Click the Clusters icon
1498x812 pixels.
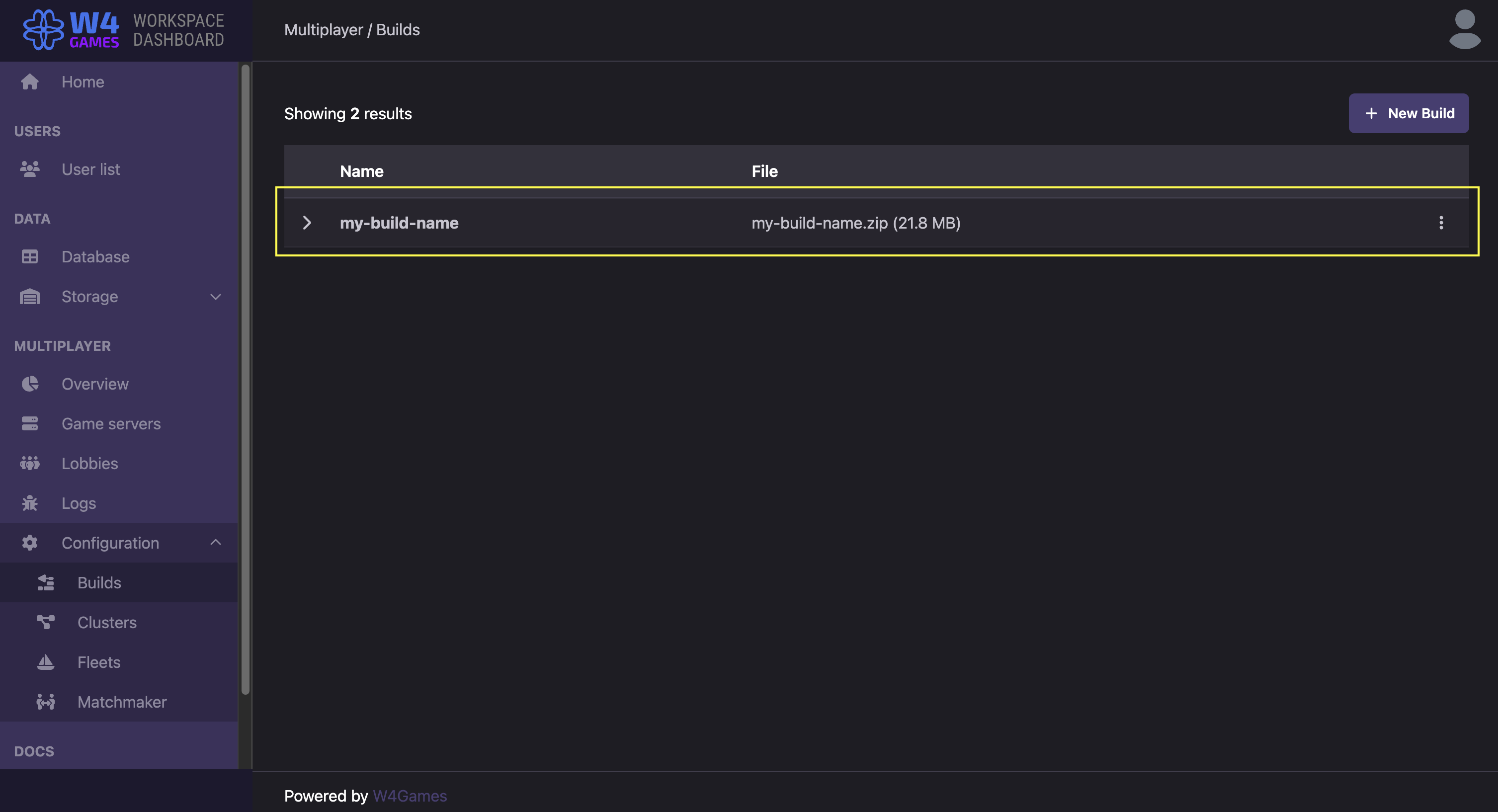pos(45,622)
